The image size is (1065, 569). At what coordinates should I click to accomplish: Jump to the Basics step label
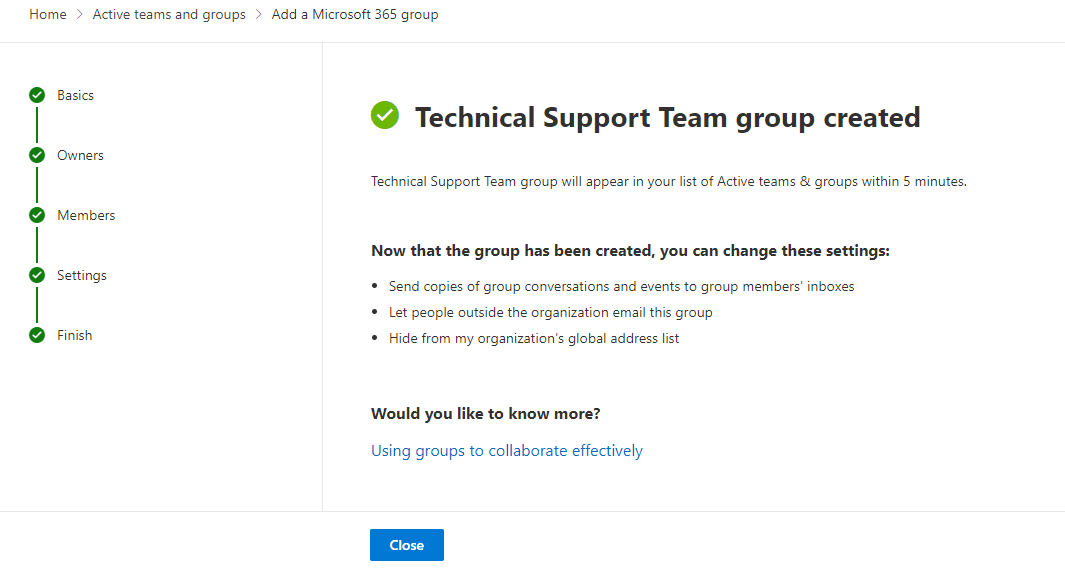tap(75, 95)
